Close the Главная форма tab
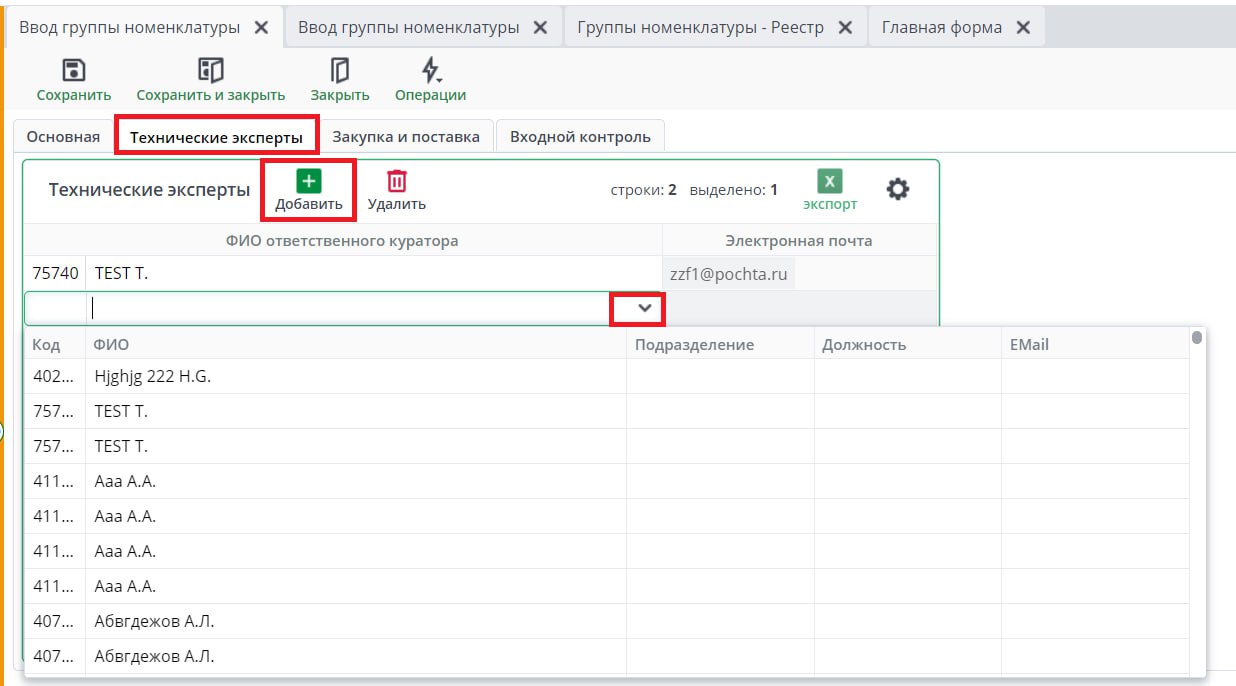 [1023, 28]
